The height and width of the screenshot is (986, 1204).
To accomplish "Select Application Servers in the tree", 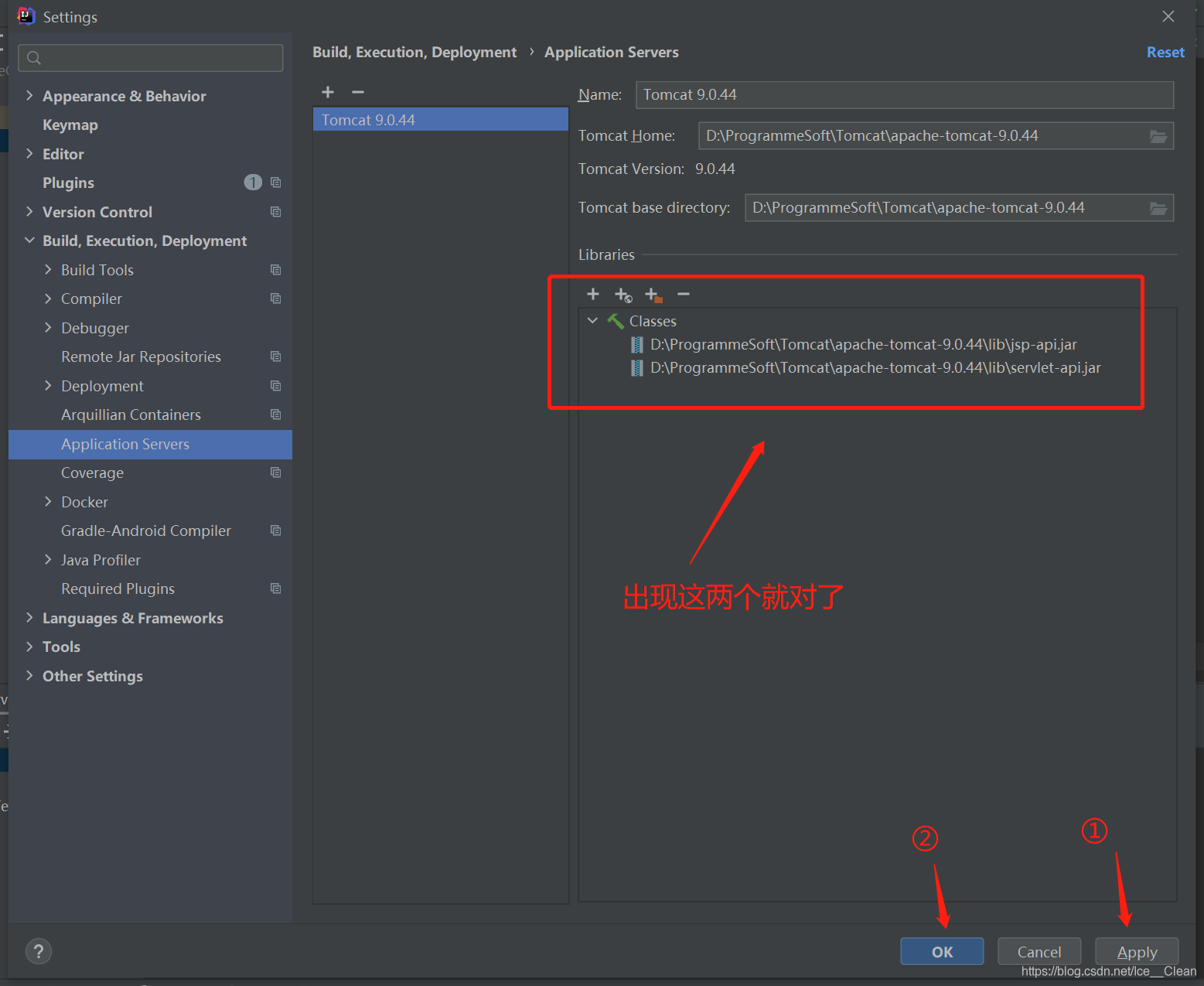I will tap(150, 445).
